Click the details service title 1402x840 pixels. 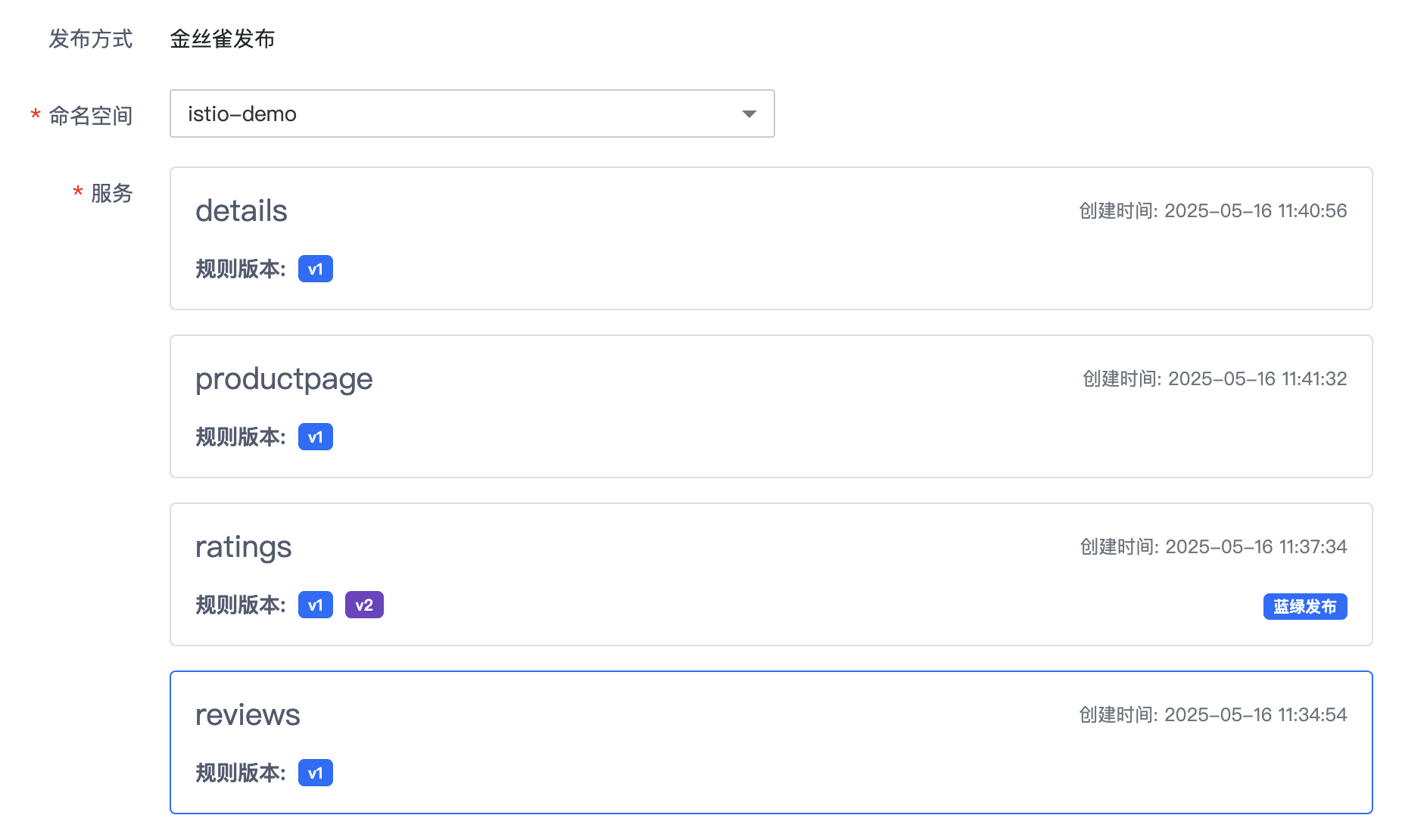pyautogui.click(x=241, y=211)
